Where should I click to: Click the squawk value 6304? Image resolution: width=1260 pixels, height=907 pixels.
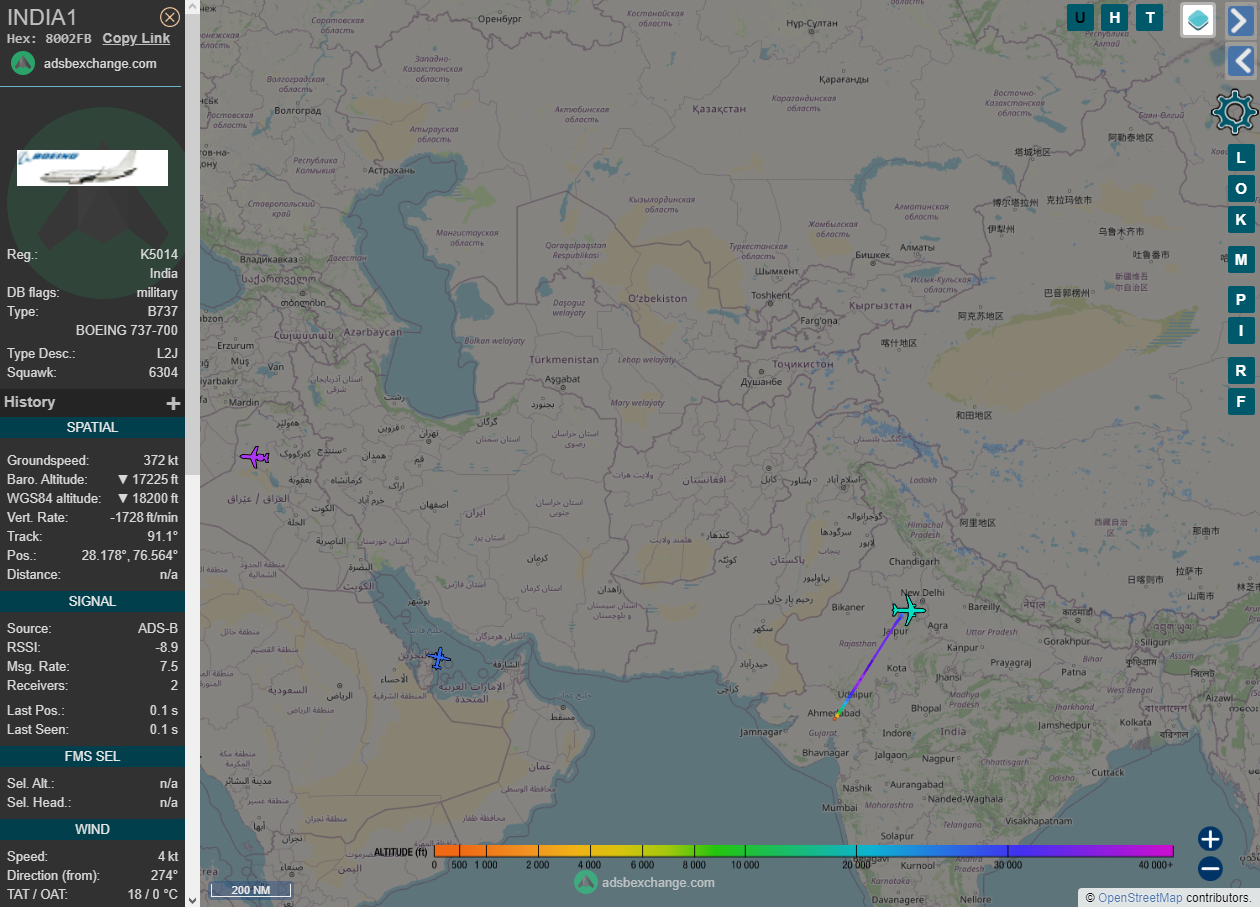162,373
